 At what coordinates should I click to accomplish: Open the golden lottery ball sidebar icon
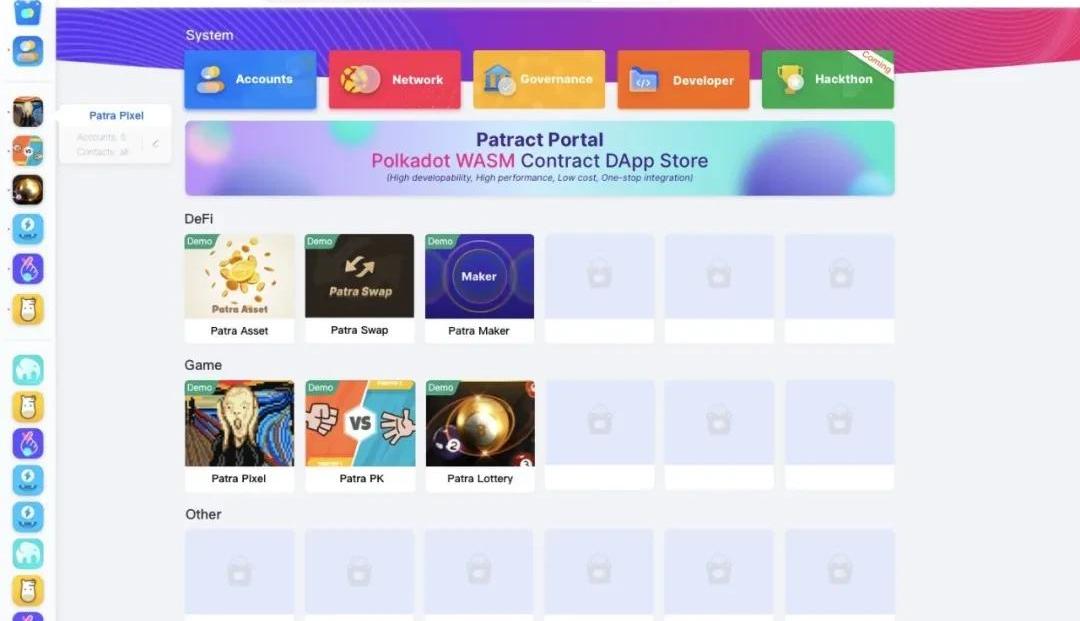click(28, 190)
